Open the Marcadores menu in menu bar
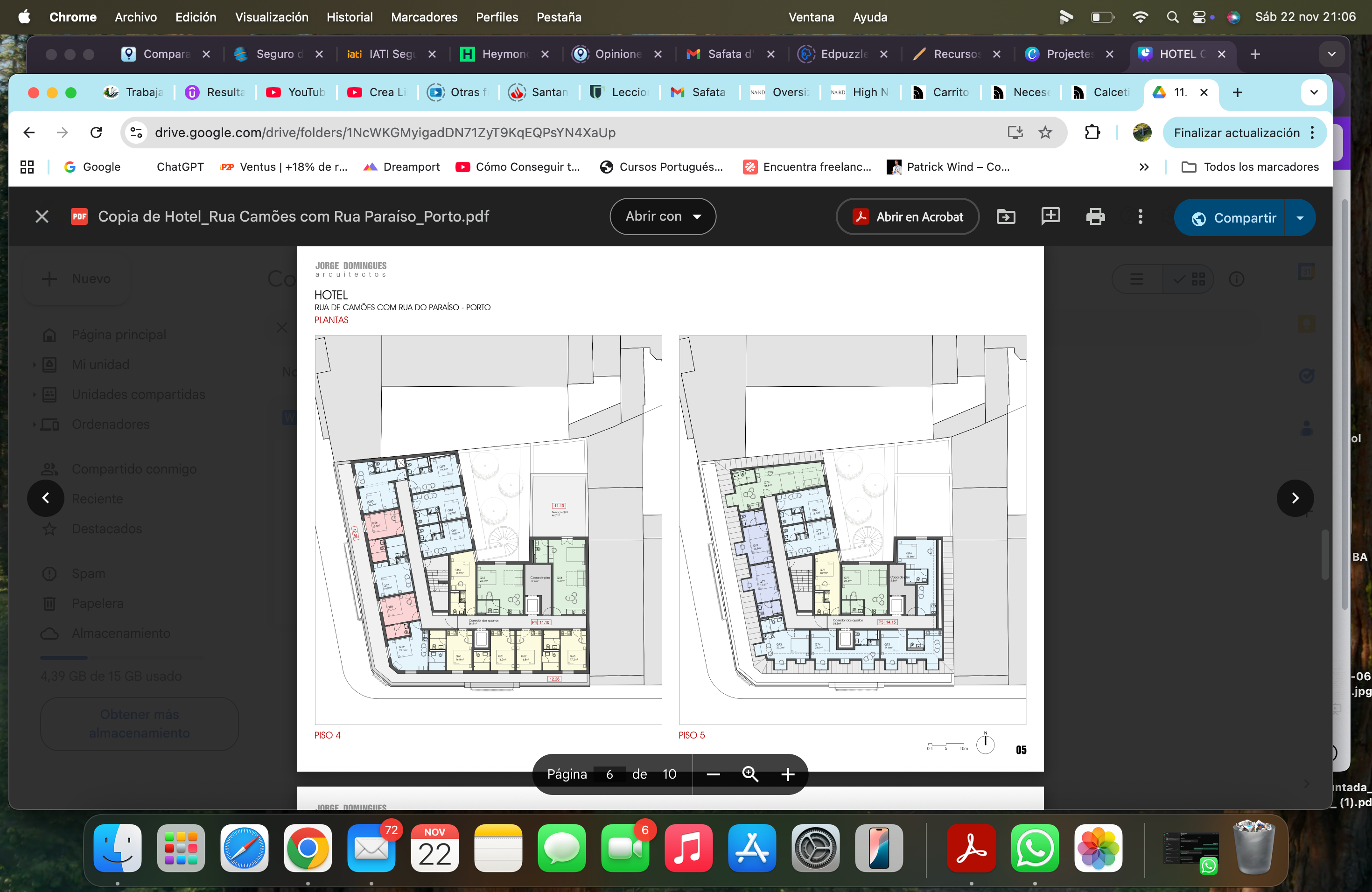 pos(424,17)
